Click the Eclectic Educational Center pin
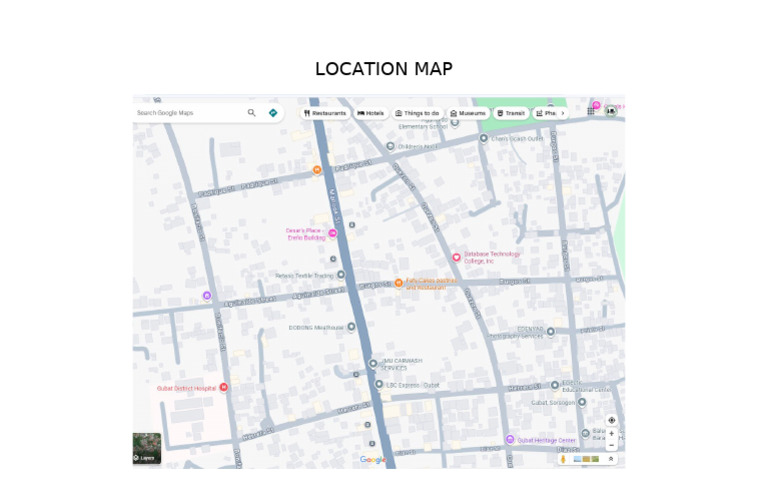This screenshot has width=768, height=503. [x=554, y=385]
